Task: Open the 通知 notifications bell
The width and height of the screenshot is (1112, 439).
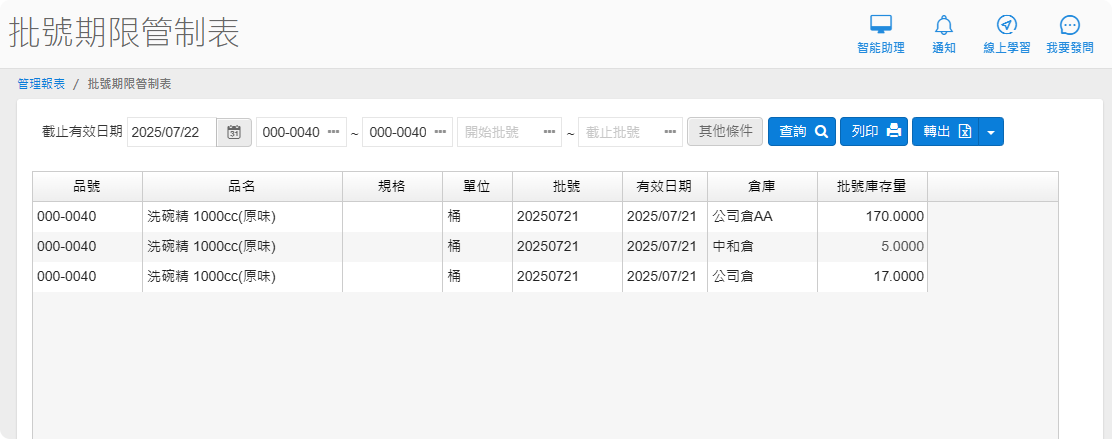Action: (x=944, y=35)
